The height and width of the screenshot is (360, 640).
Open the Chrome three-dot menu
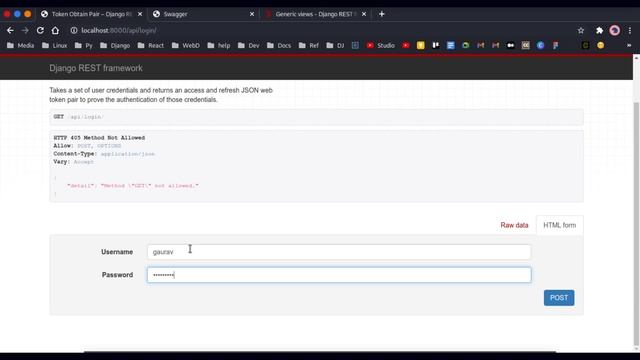pyautogui.click(x=630, y=30)
